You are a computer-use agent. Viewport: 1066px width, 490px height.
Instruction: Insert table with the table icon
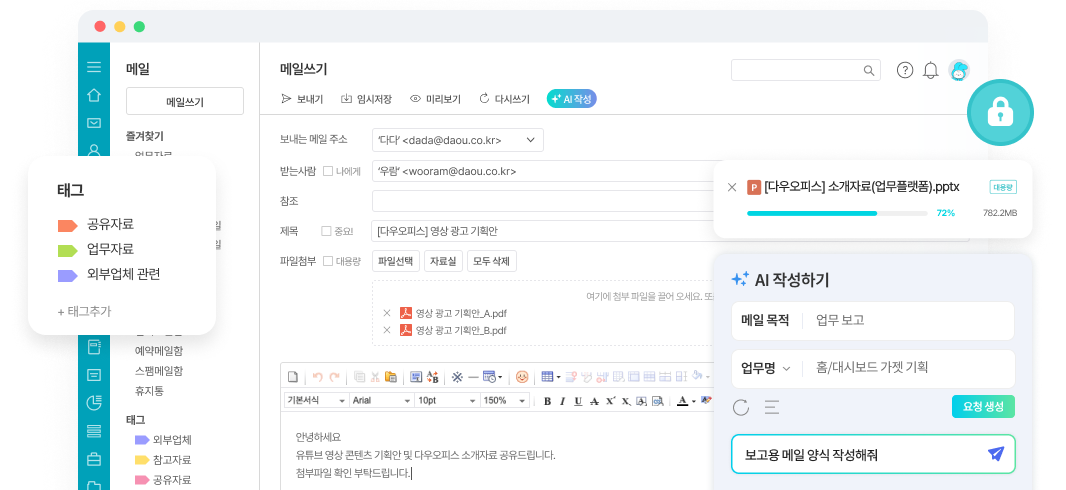(x=547, y=377)
